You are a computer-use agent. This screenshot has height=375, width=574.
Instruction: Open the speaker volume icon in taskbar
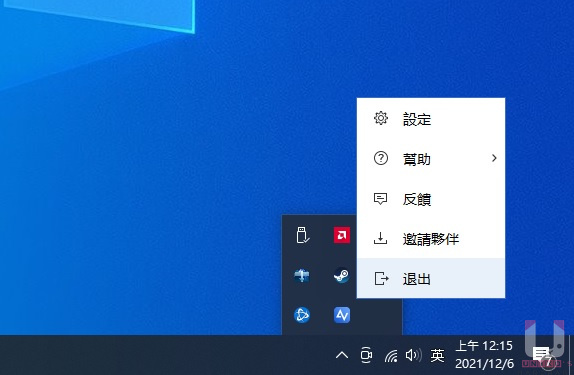pyautogui.click(x=414, y=355)
